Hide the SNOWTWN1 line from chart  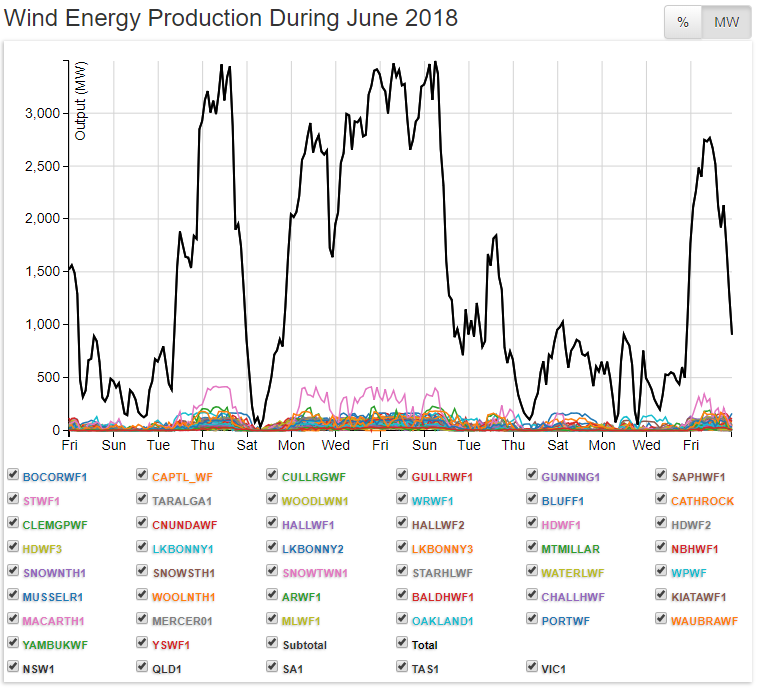[x=273, y=572]
